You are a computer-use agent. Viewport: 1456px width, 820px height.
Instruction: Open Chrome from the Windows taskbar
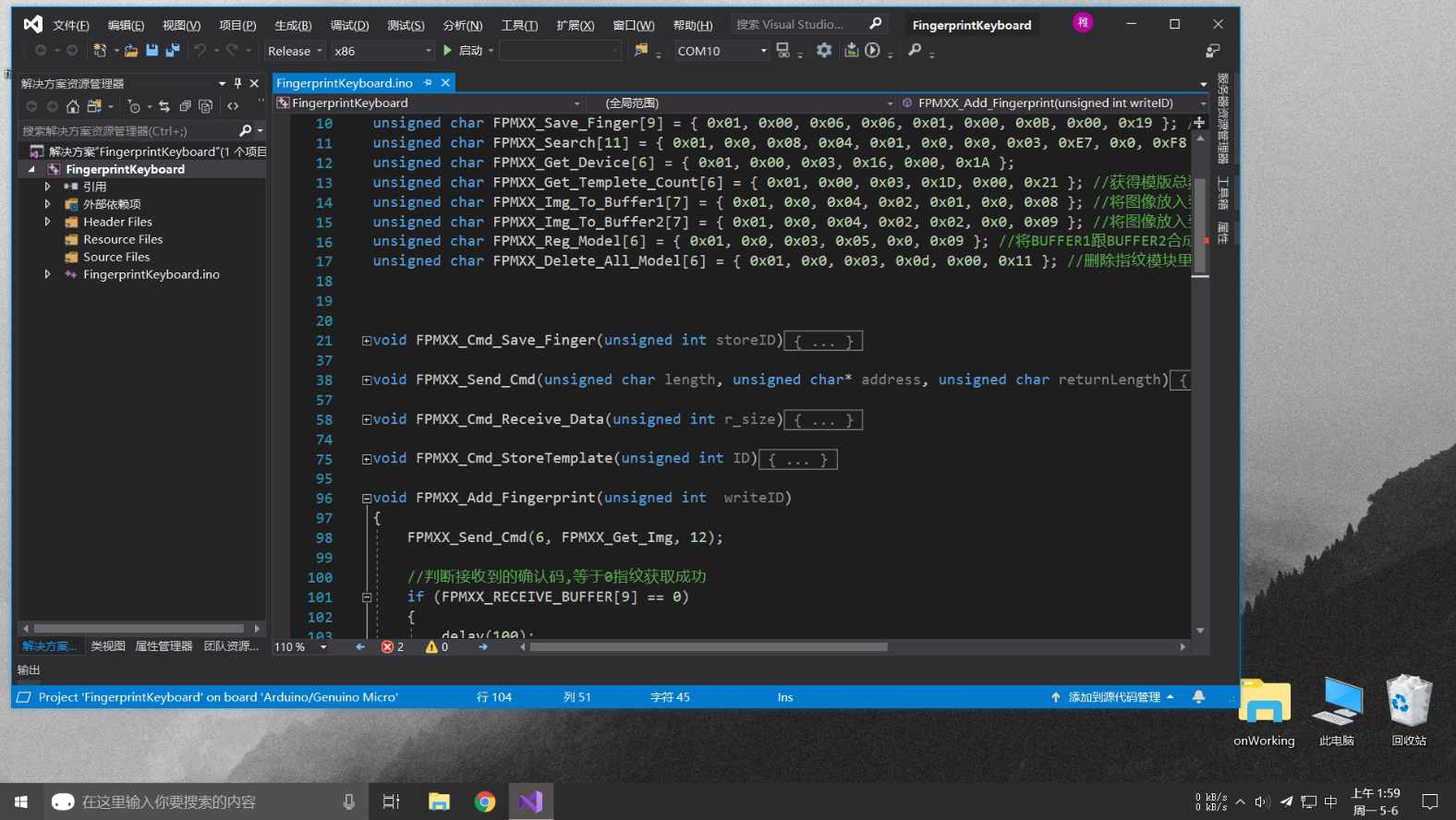pyautogui.click(x=485, y=802)
